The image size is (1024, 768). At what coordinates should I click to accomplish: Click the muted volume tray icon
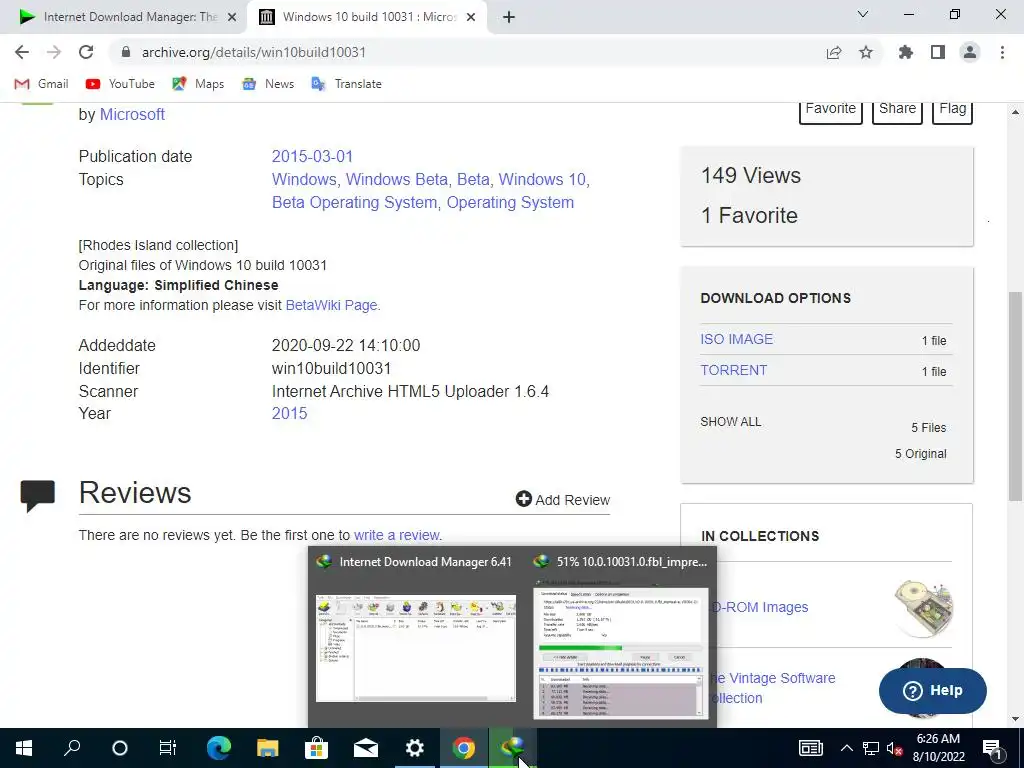(895, 748)
